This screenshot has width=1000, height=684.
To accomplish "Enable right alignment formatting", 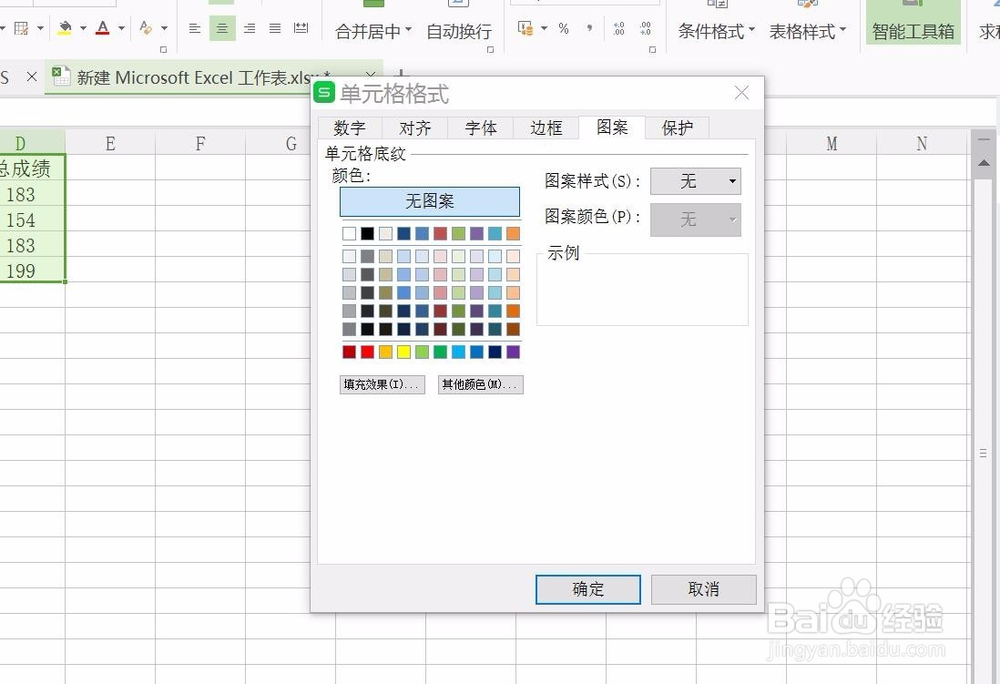I will [249, 28].
